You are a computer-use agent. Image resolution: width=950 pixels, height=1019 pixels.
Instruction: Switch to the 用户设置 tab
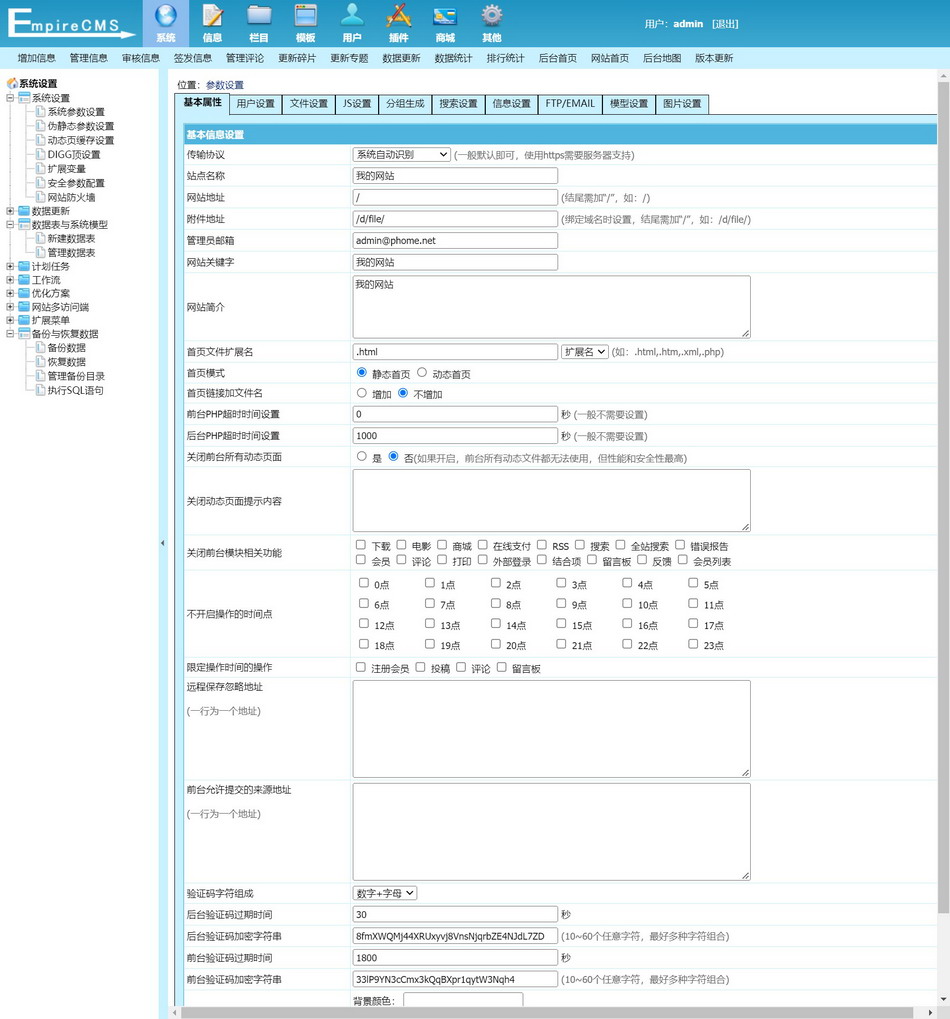click(x=255, y=104)
